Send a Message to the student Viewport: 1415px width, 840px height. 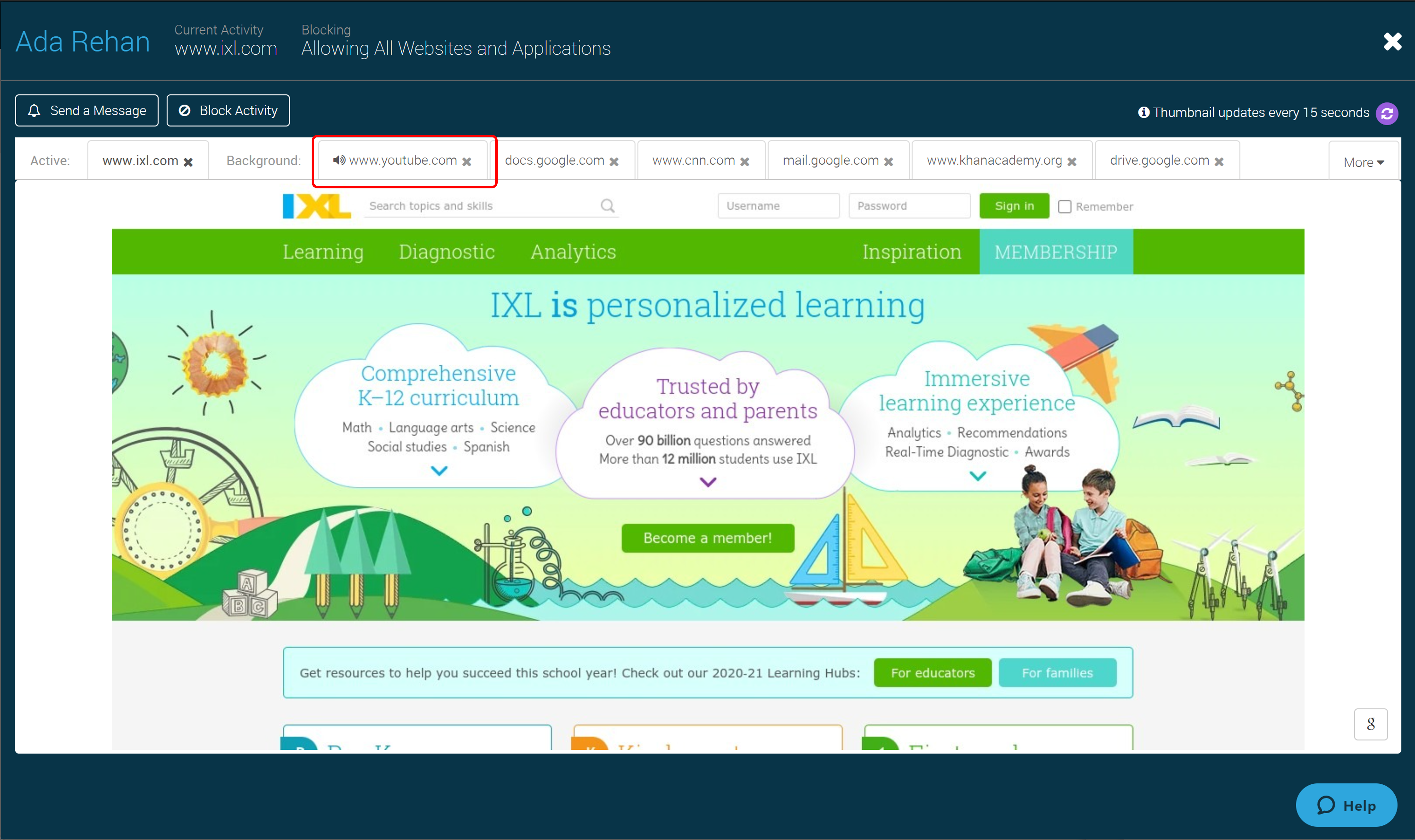[x=87, y=110]
